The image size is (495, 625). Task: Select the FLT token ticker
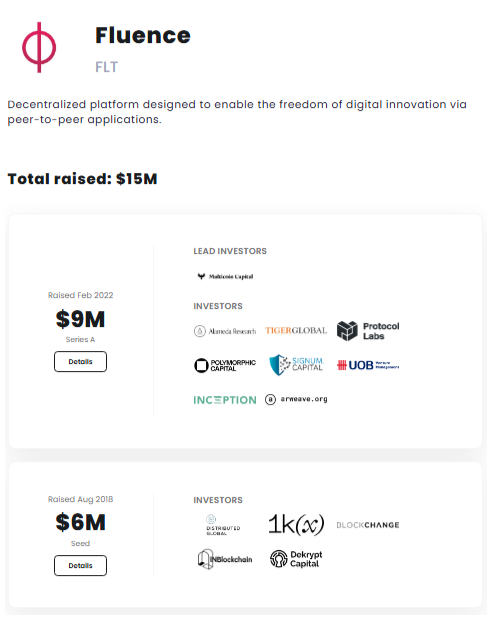(x=106, y=67)
